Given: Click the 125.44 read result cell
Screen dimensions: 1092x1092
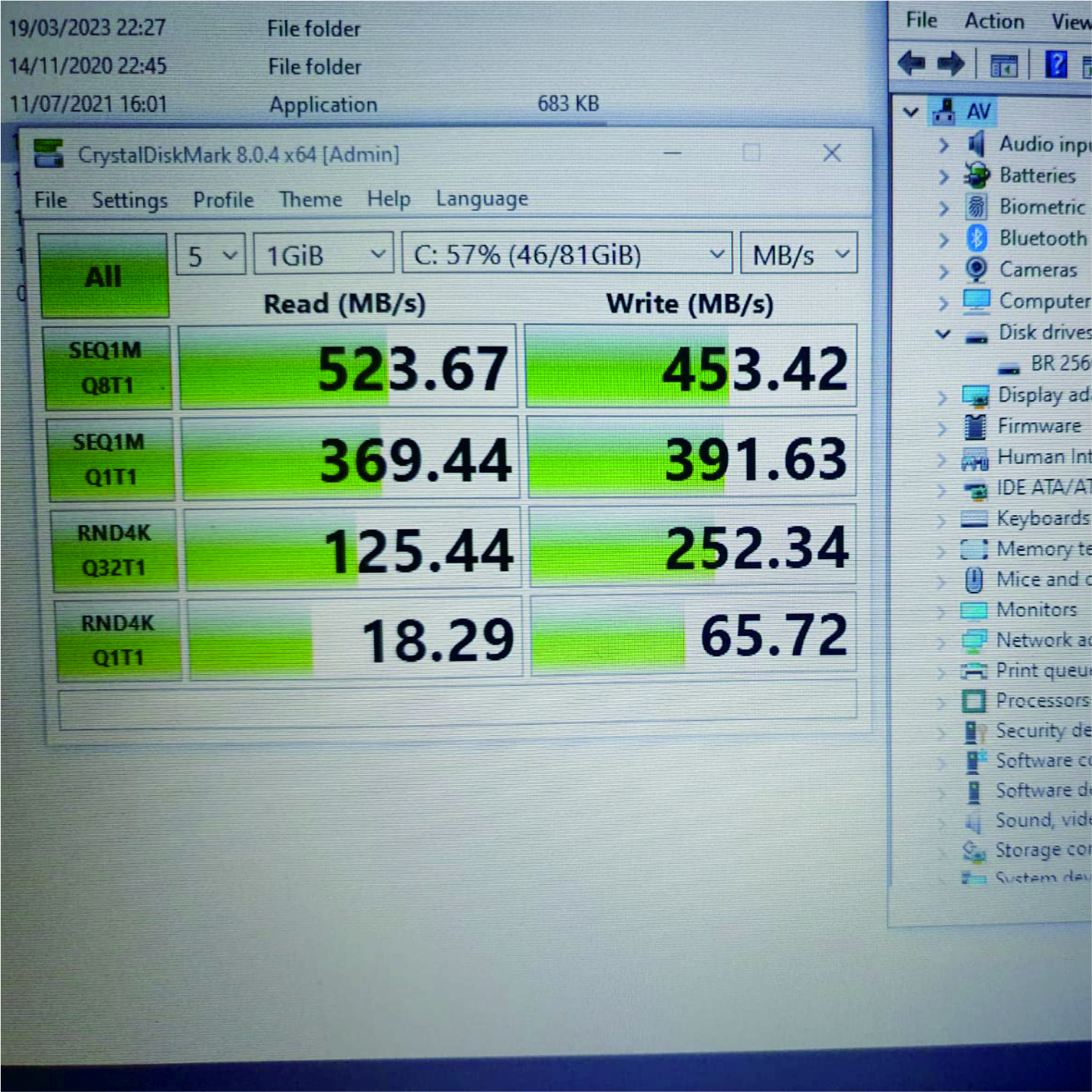Looking at the screenshot, I should pos(353,549).
